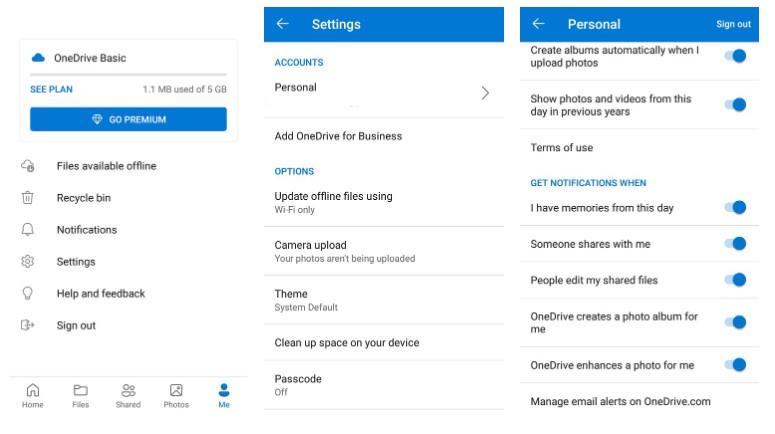Open the Home tab

(33, 395)
